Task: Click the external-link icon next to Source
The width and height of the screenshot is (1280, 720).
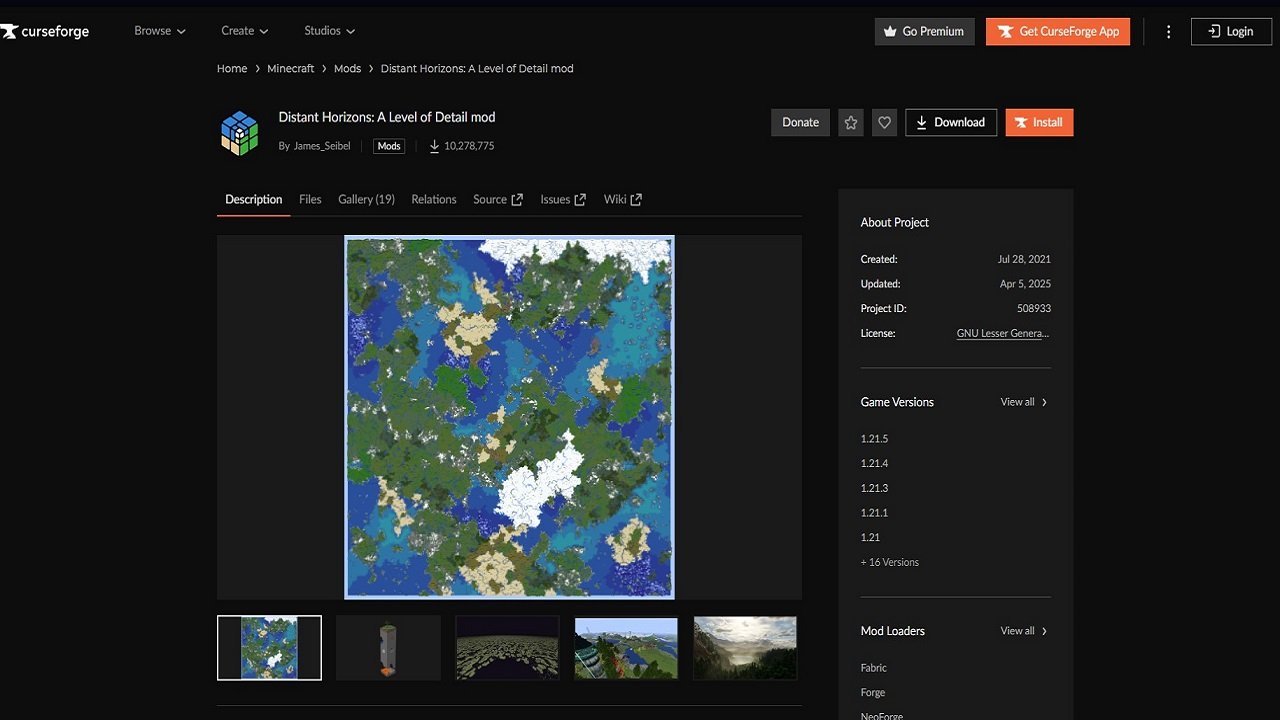Action: [518, 199]
